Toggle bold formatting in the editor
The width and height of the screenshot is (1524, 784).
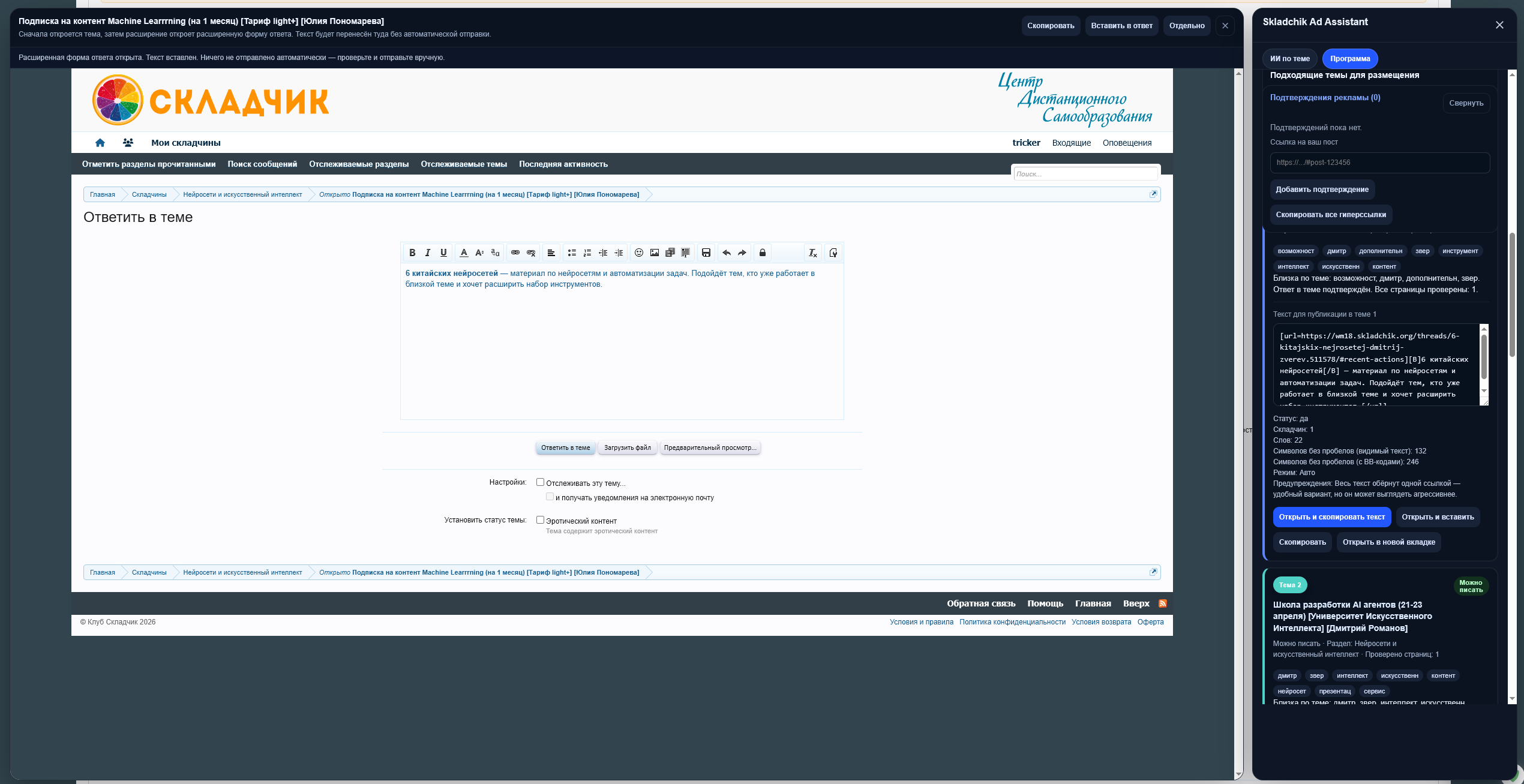412,253
